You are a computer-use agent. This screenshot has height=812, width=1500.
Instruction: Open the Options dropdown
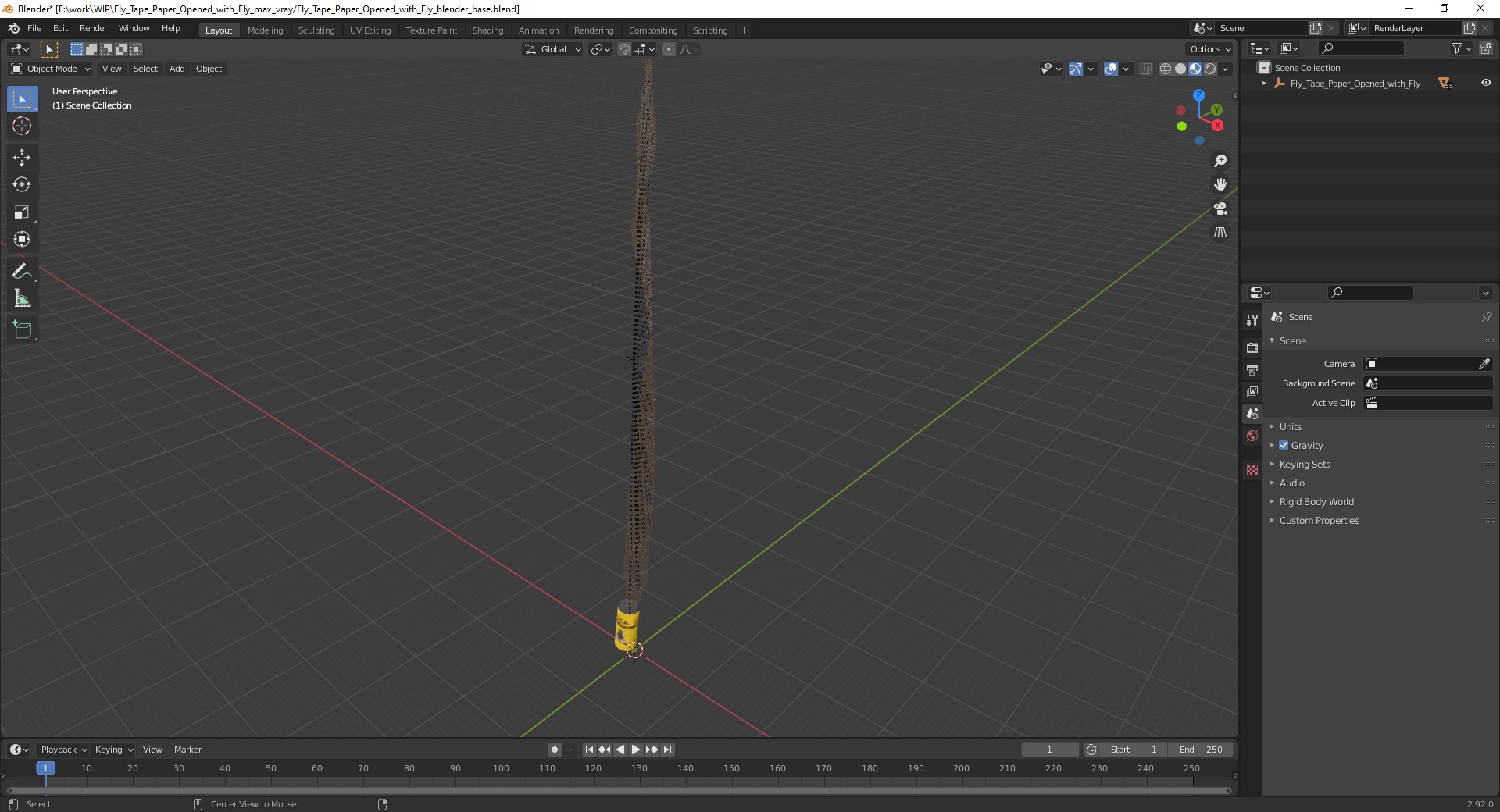click(1209, 49)
